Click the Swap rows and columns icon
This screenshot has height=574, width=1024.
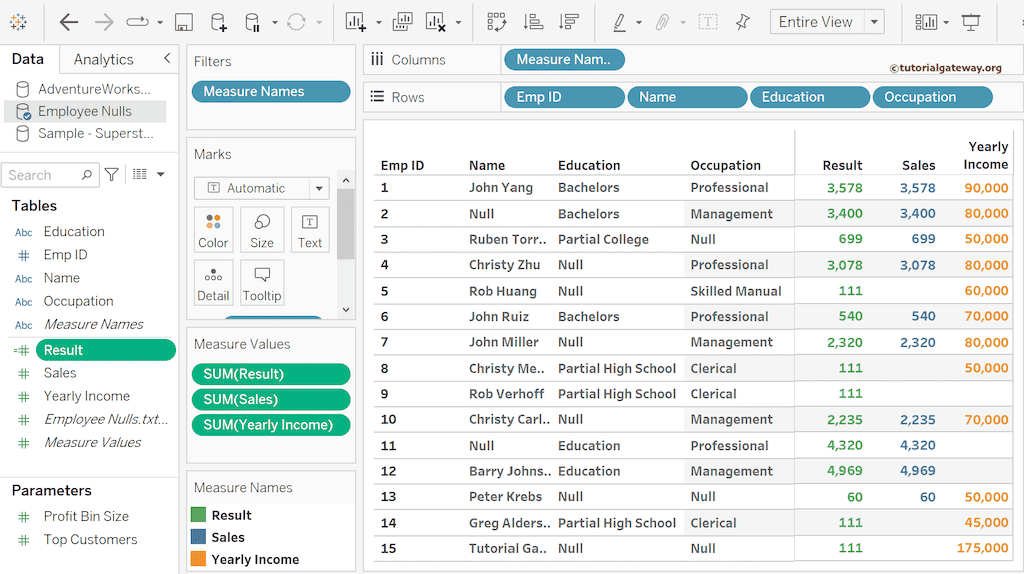(496, 22)
